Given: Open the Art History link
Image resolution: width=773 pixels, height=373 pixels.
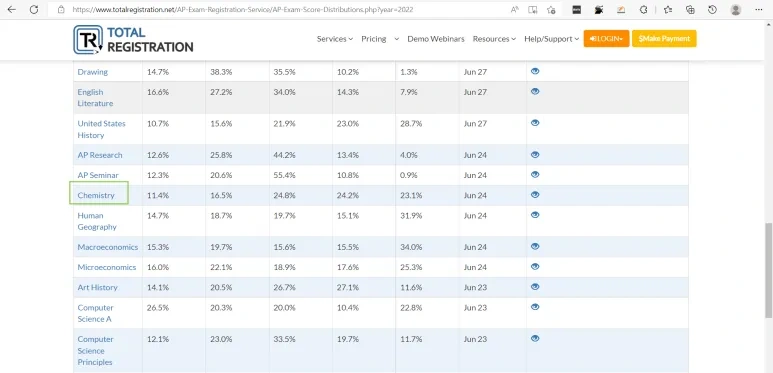Looking at the screenshot, I should (97, 287).
